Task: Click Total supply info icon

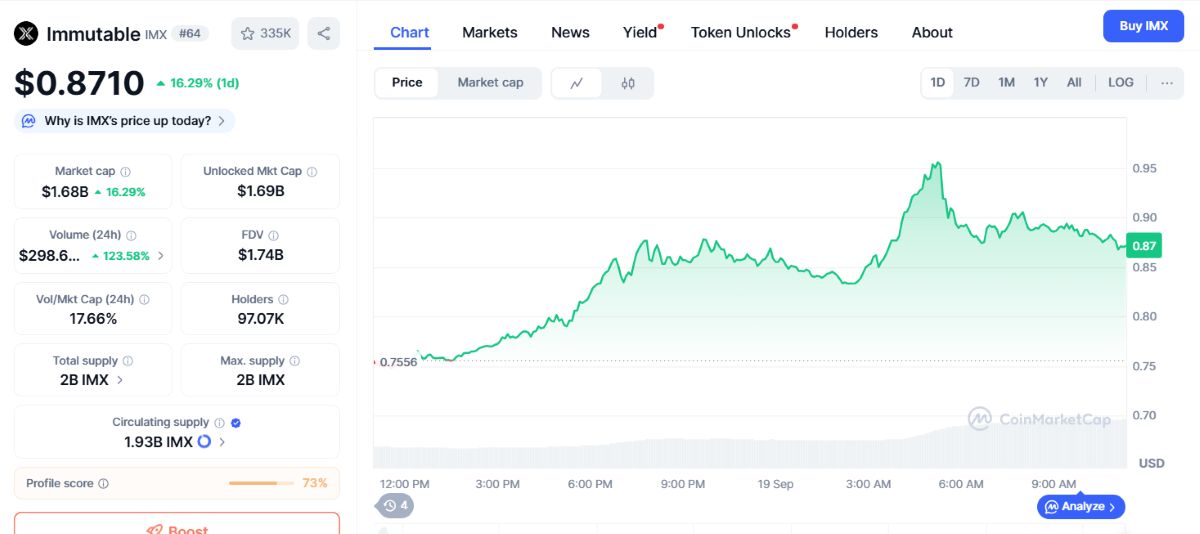Action: 128,361
